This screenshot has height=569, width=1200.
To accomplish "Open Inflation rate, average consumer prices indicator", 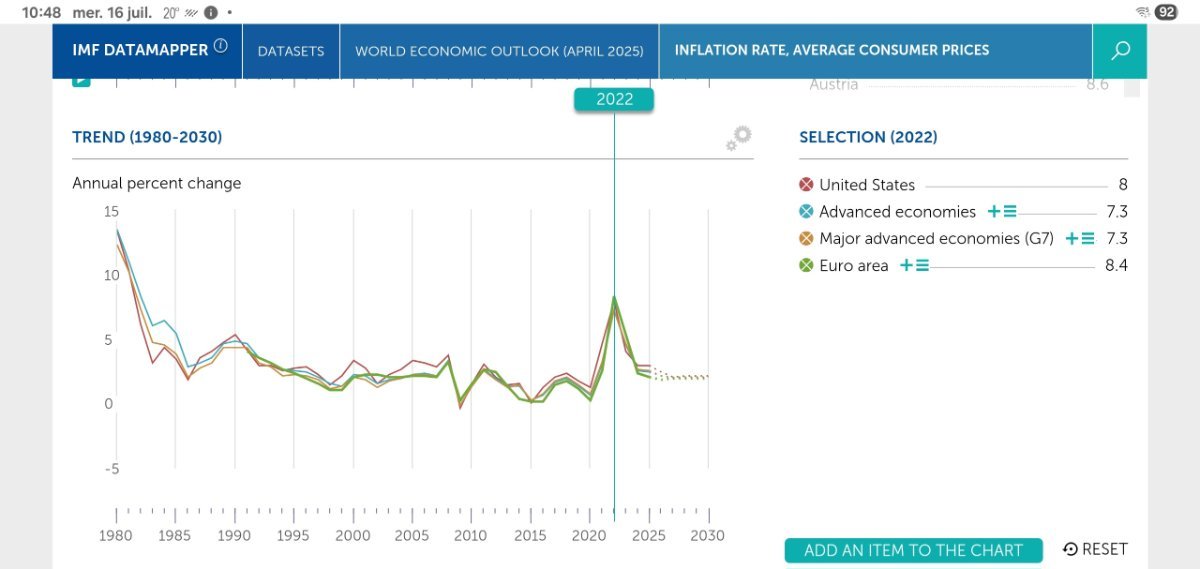I will [x=832, y=50].
